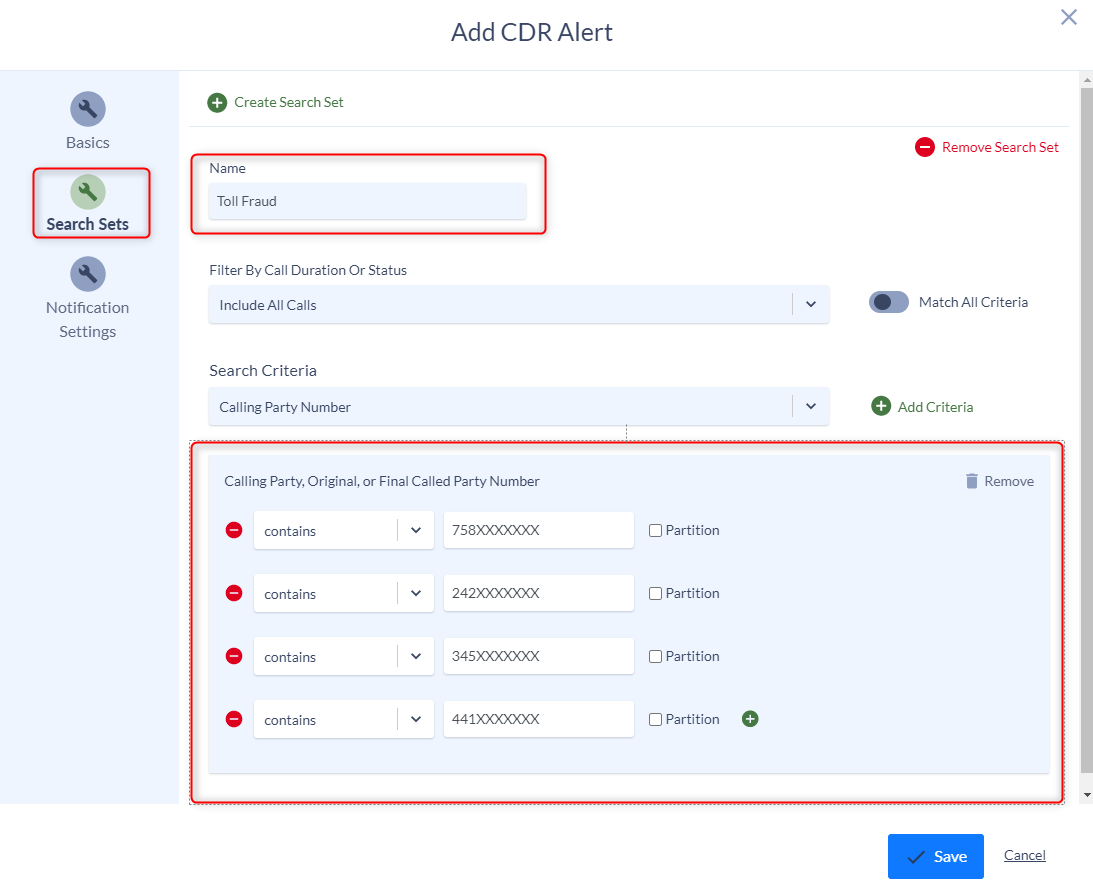Remove the 345XXXXXXX row with red minus
Screen dimensions: 1093x894
[234, 656]
